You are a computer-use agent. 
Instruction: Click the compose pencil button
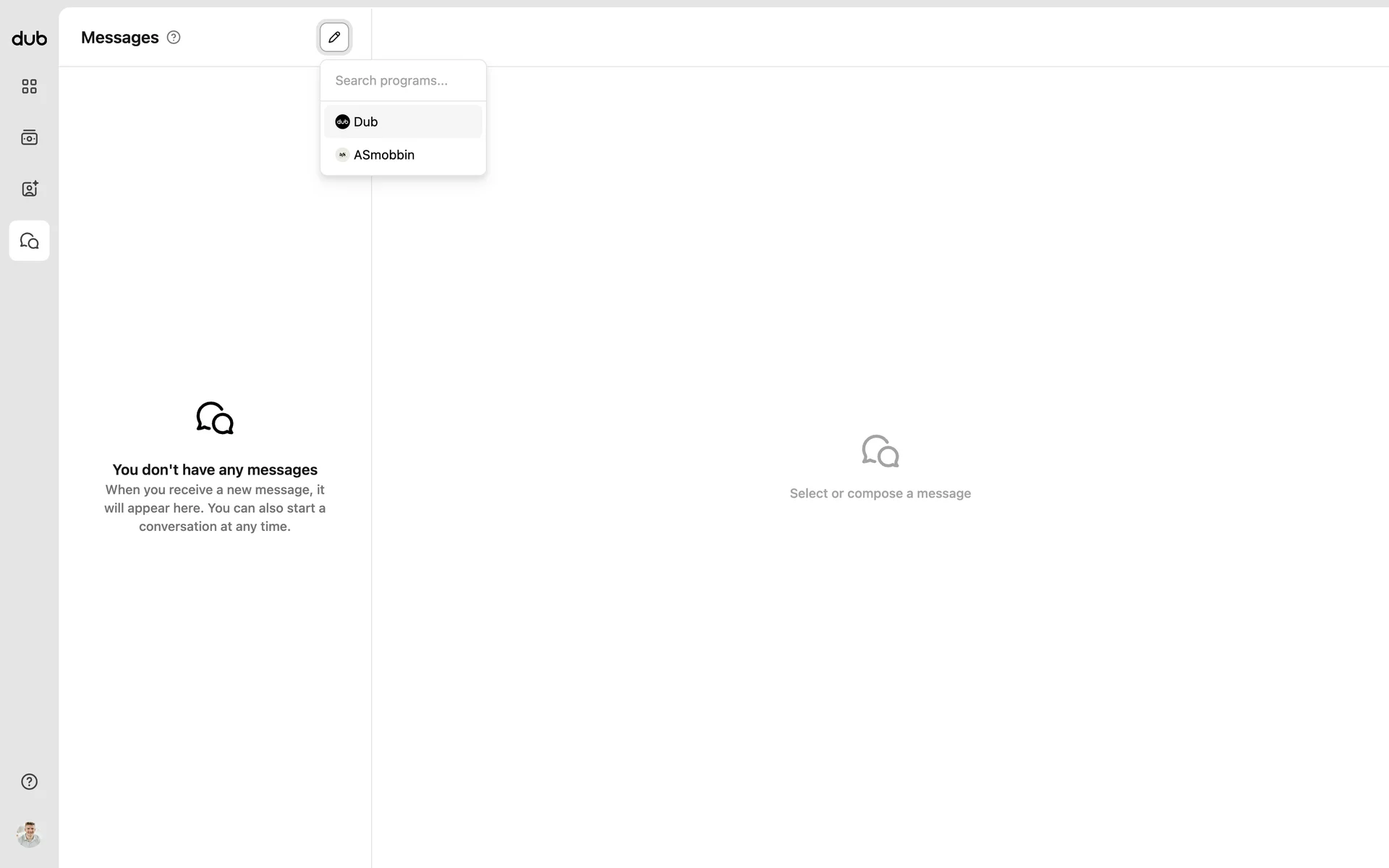334,37
